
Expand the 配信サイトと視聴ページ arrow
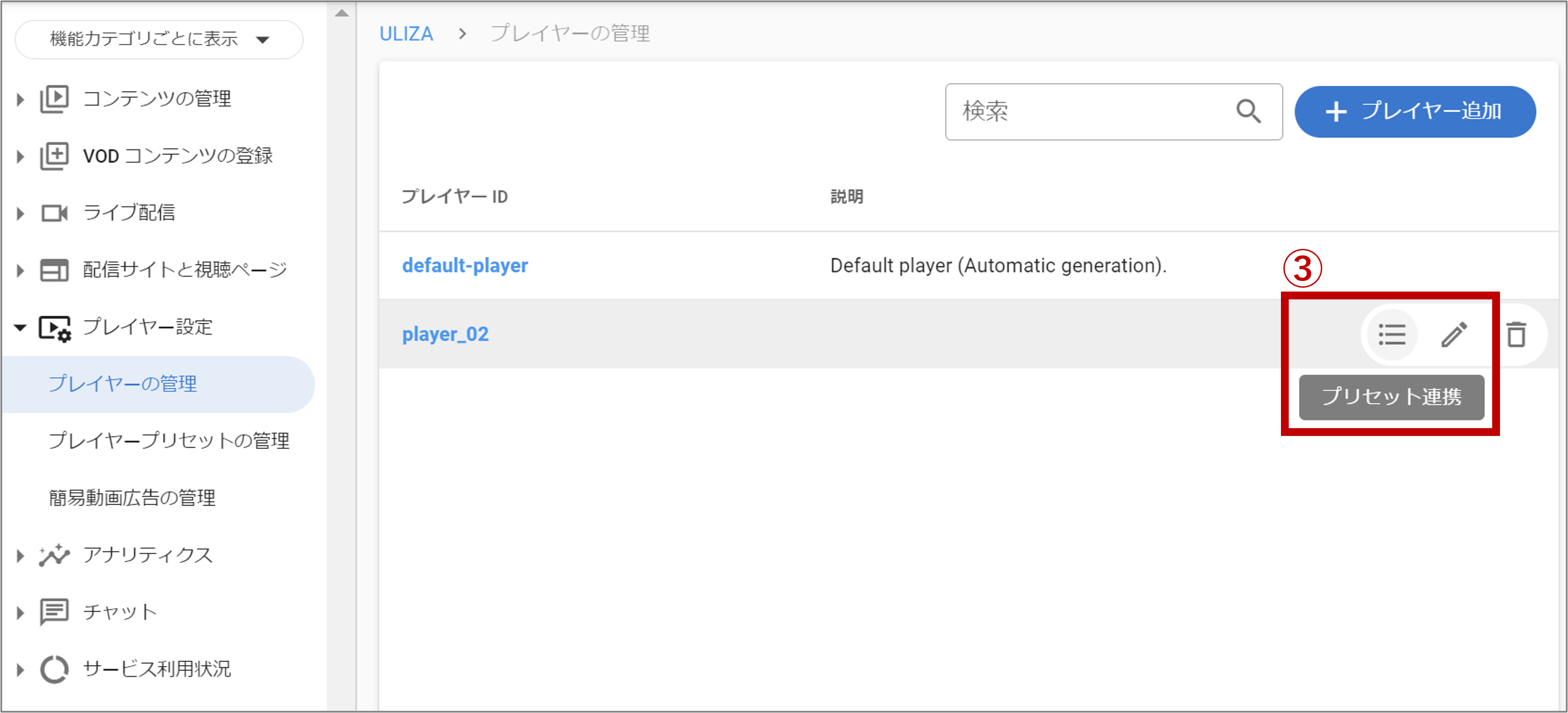pyautogui.click(x=20, y=270)
